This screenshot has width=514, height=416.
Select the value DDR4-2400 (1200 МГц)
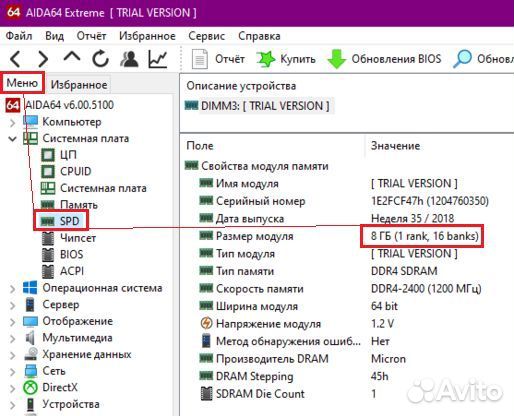426,289
